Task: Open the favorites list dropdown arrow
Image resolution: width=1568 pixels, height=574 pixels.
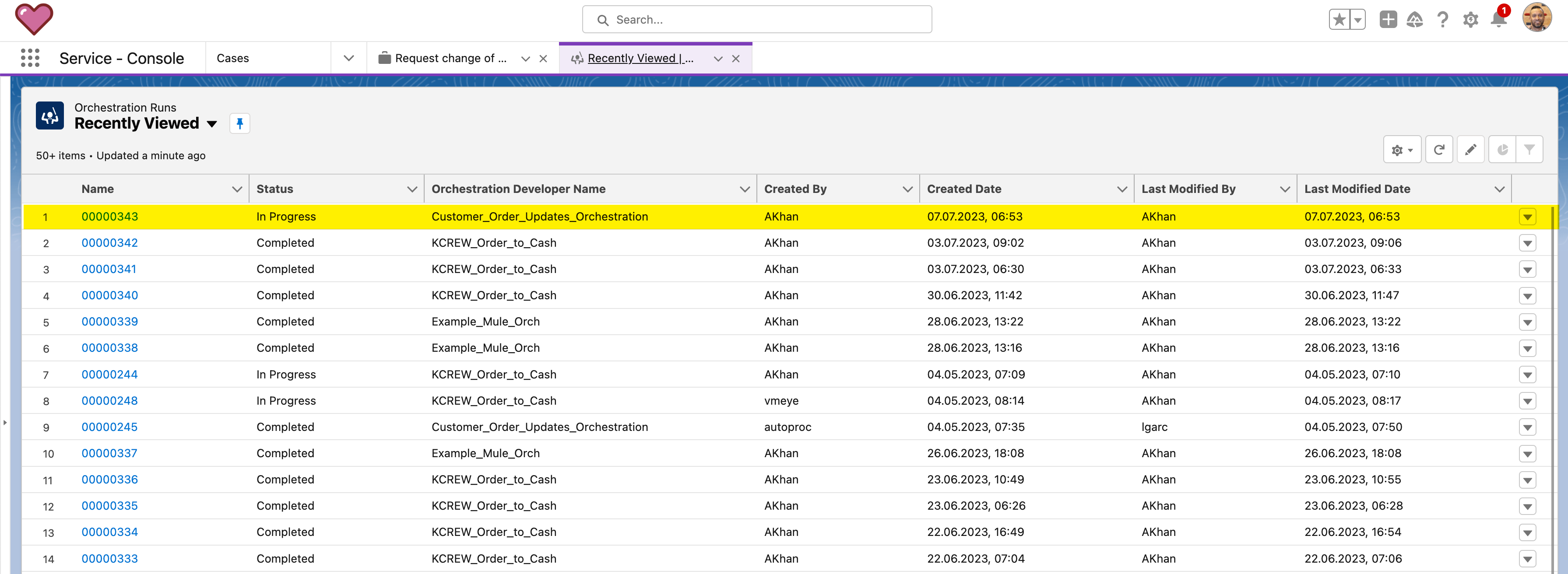Action: [x=1358, y=19]
